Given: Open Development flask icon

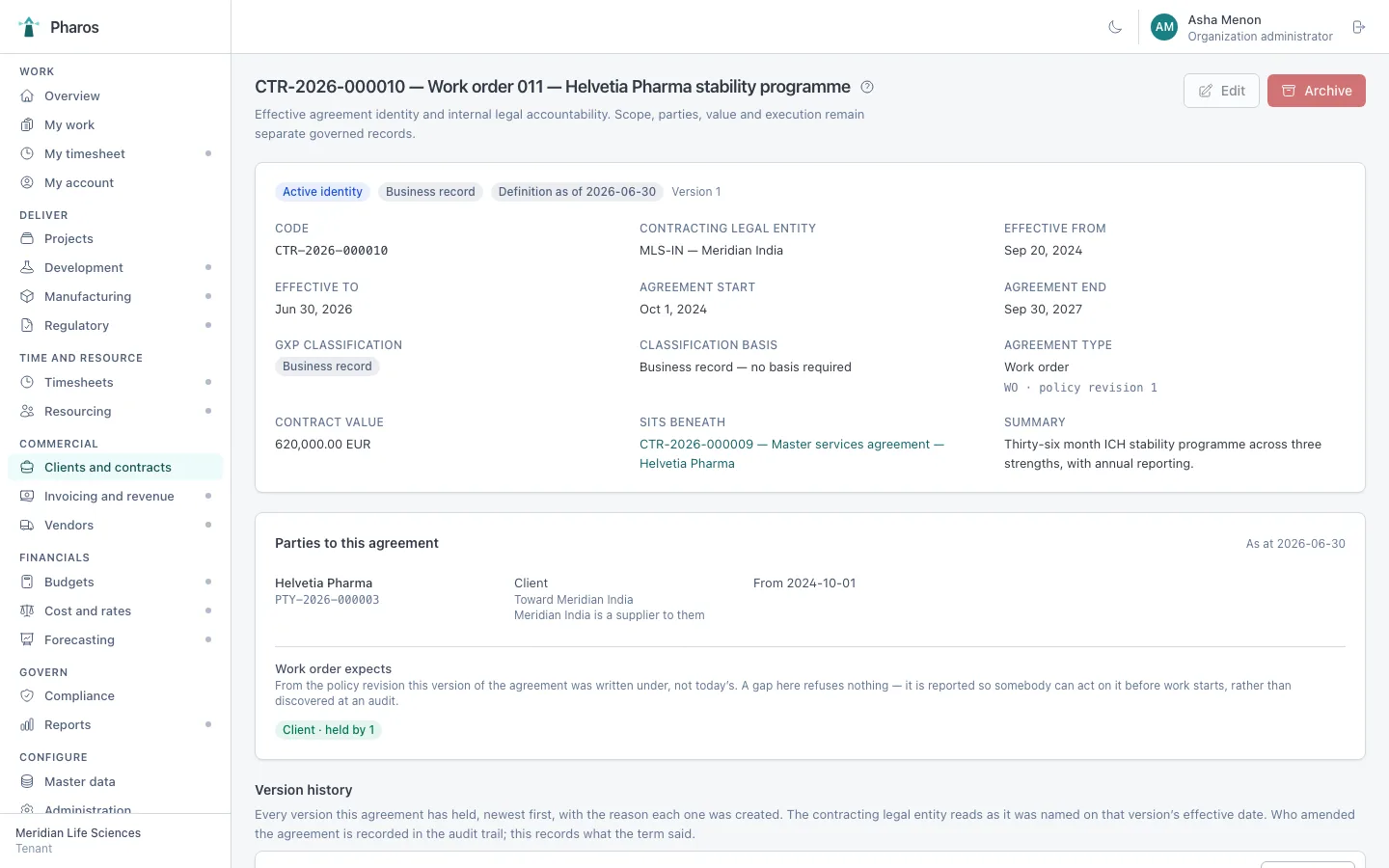Looking at the screenshot, I should [27, 268].
